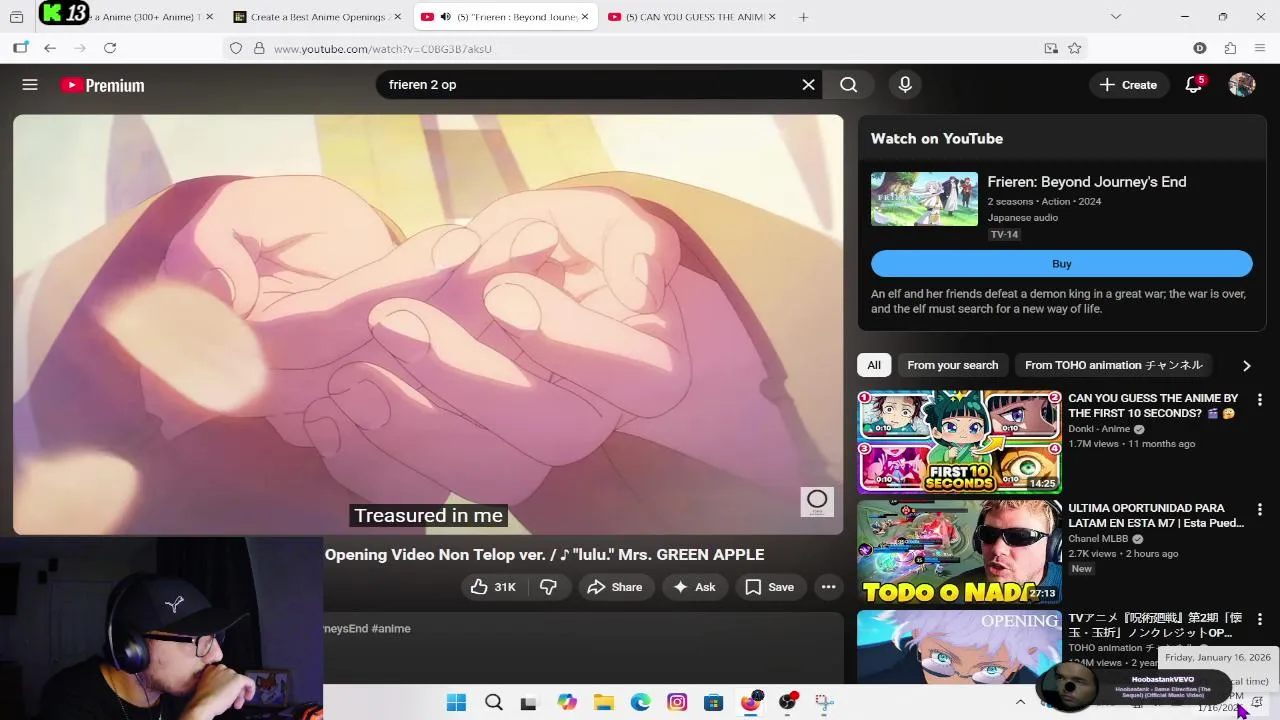This screenshot has width=1280, height=720.
Task: Click the #anime hashtag link
Action: click(x=391, y=628)
